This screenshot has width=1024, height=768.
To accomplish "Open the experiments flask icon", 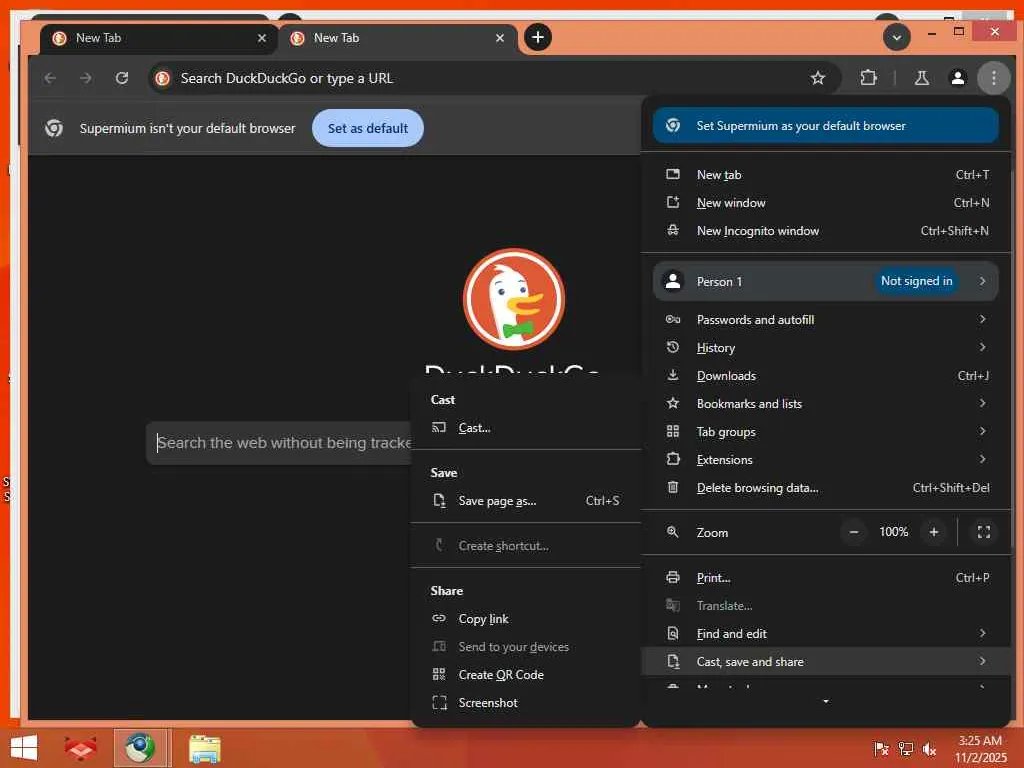I will (921, 78).
